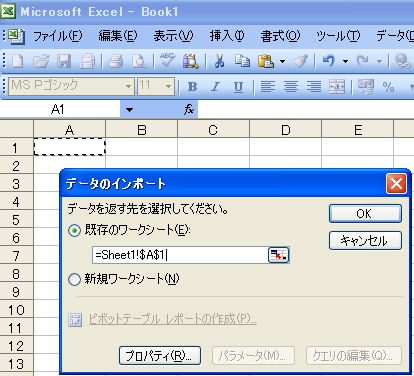Select the existing worksheet radio button
The width and height of the screenshot is (414, 376).
[x=74, y=230]
